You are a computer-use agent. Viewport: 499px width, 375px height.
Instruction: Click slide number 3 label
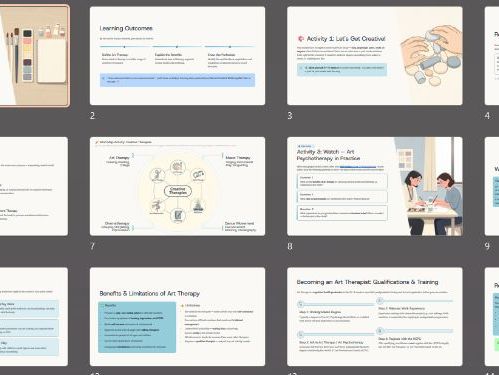[290, 116]
